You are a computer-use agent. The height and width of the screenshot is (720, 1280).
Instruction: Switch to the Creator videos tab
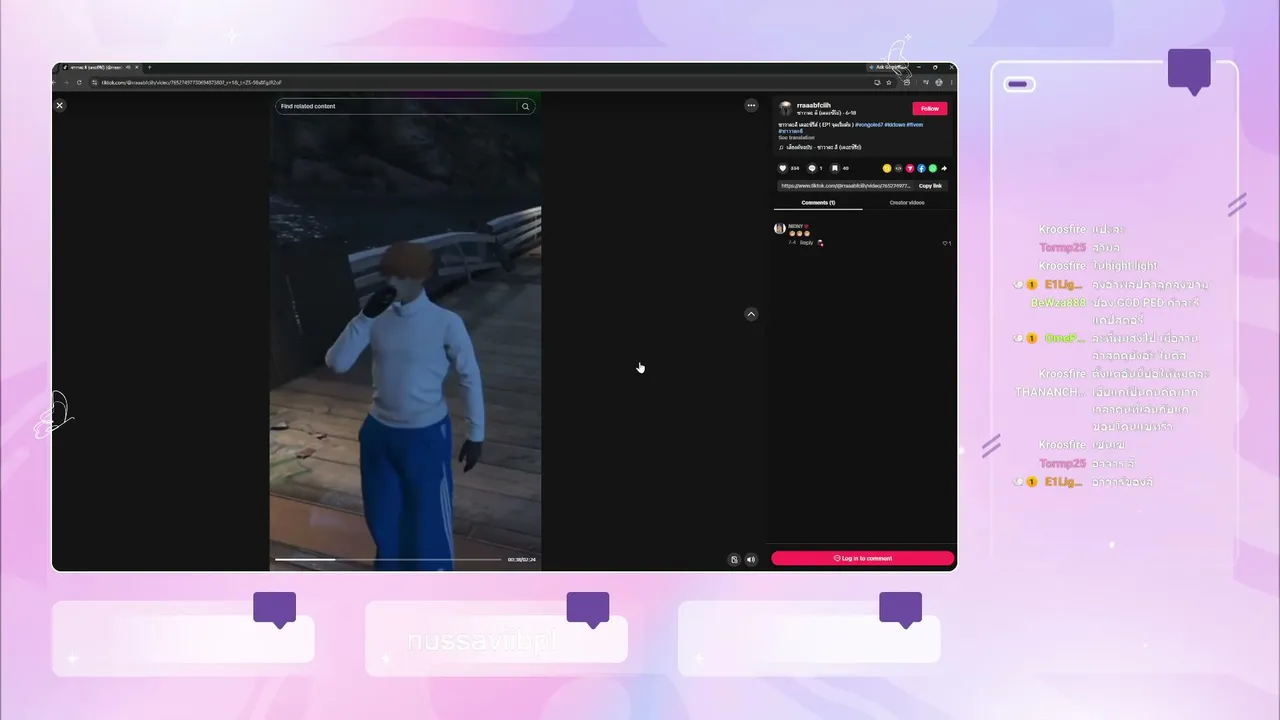tap(907, 203)
